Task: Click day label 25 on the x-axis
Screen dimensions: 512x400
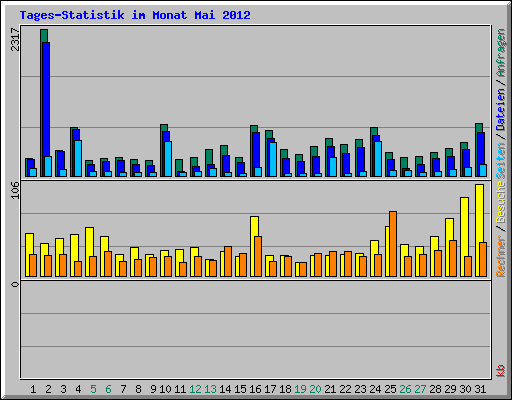Action: tap(390, 389)
